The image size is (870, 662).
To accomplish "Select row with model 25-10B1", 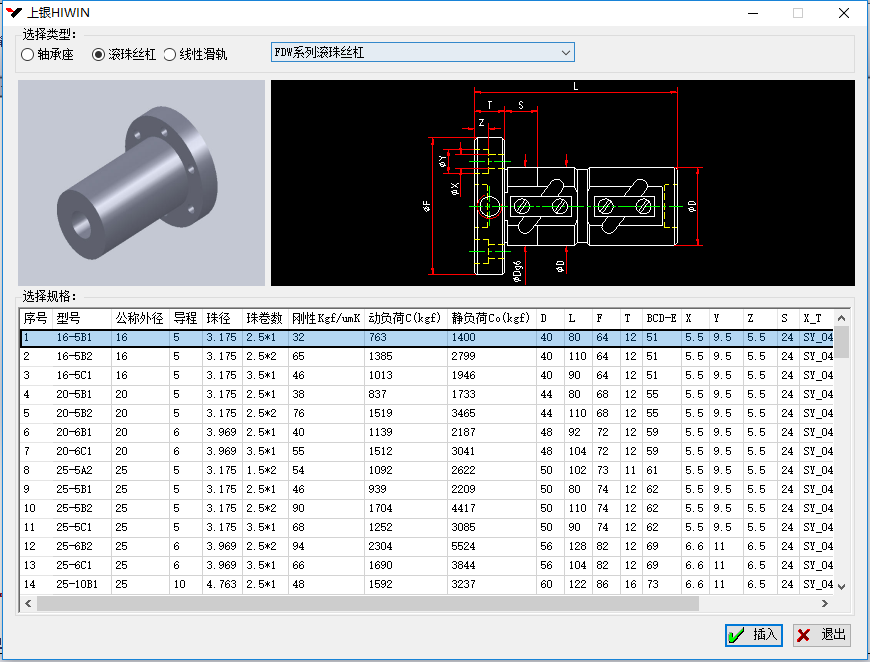I will tap(78, 584).
